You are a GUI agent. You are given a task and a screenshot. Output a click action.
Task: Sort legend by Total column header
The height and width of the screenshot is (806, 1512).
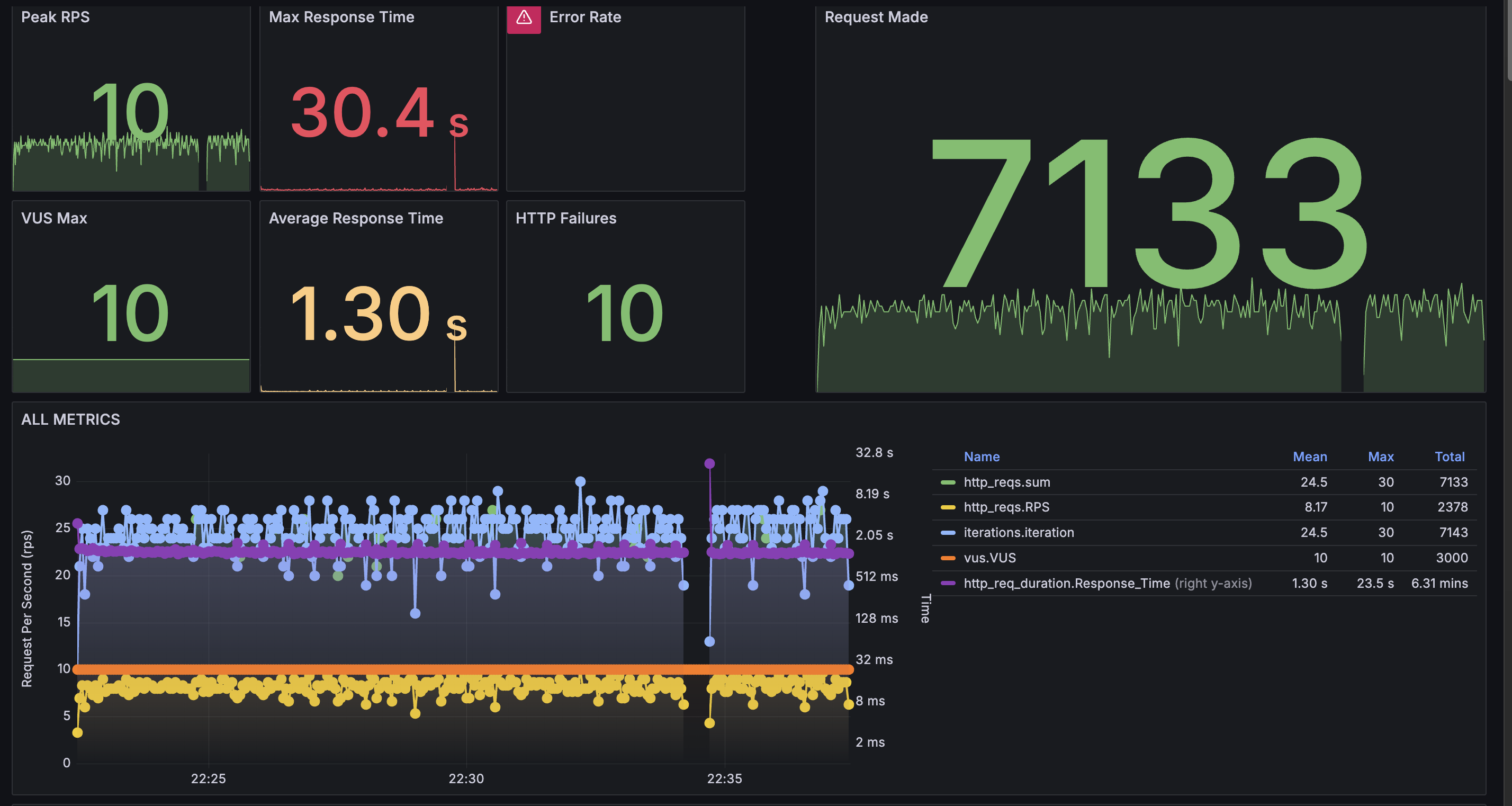pyautogui.click(x=1449, y=456)
